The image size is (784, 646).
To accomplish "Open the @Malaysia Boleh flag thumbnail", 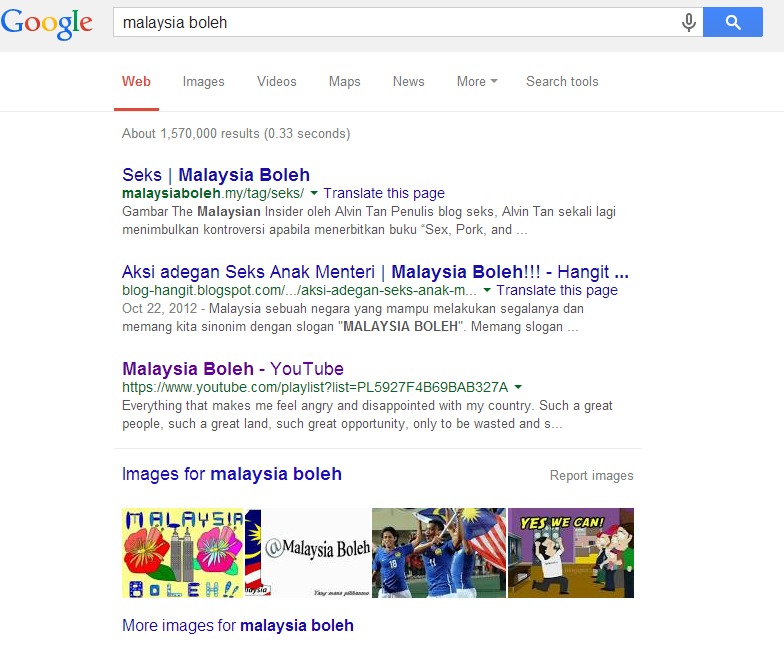I will click(308, 553).
